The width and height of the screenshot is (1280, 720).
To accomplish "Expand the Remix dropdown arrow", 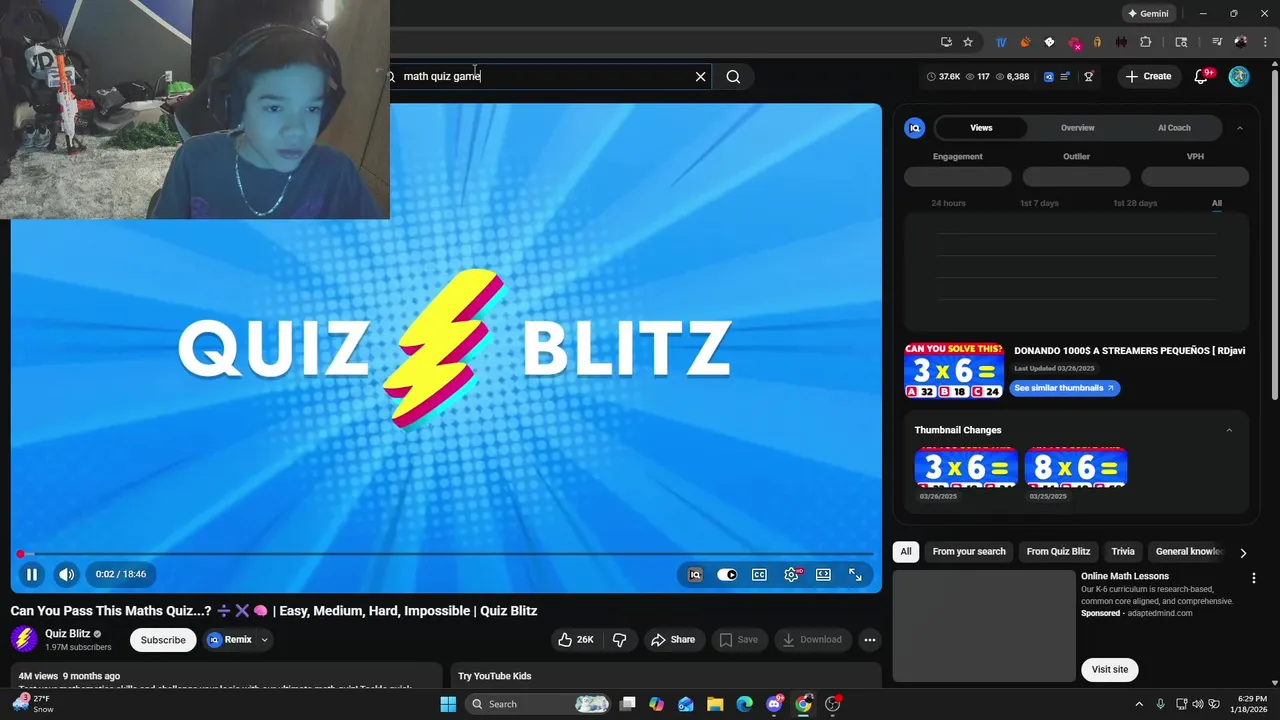I will pos(265,640).
